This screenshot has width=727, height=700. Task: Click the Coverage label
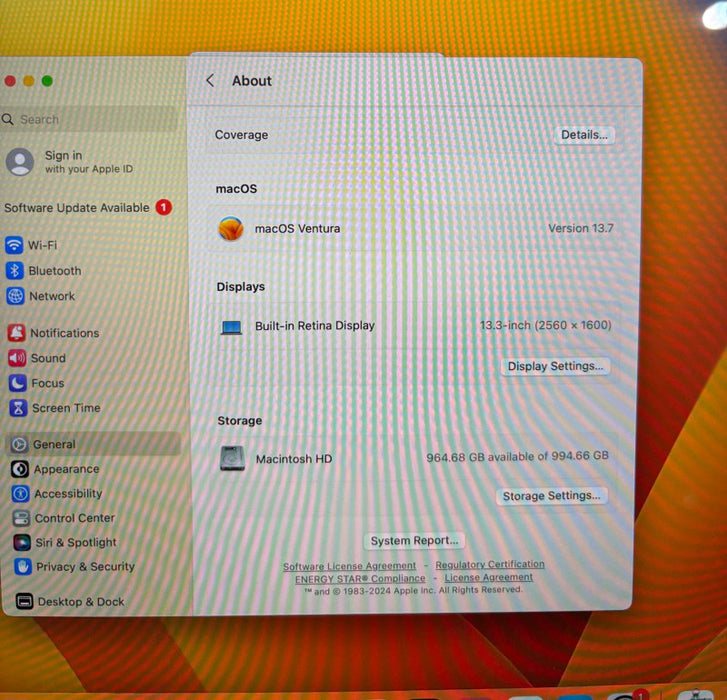241,135
